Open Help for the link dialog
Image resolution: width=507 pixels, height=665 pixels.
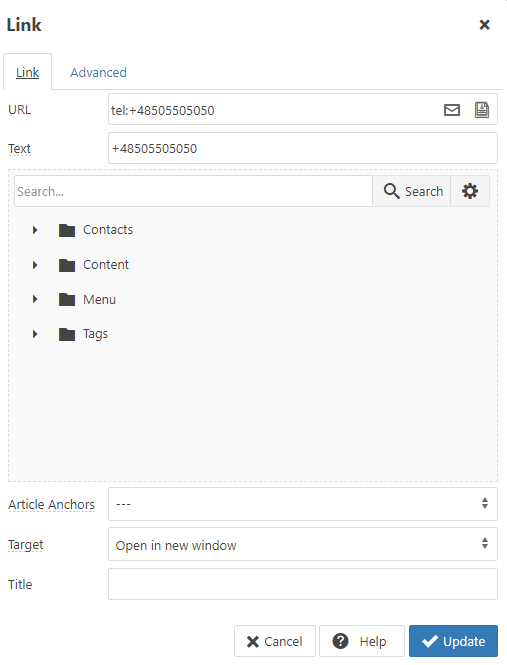(x=361, y=641)
